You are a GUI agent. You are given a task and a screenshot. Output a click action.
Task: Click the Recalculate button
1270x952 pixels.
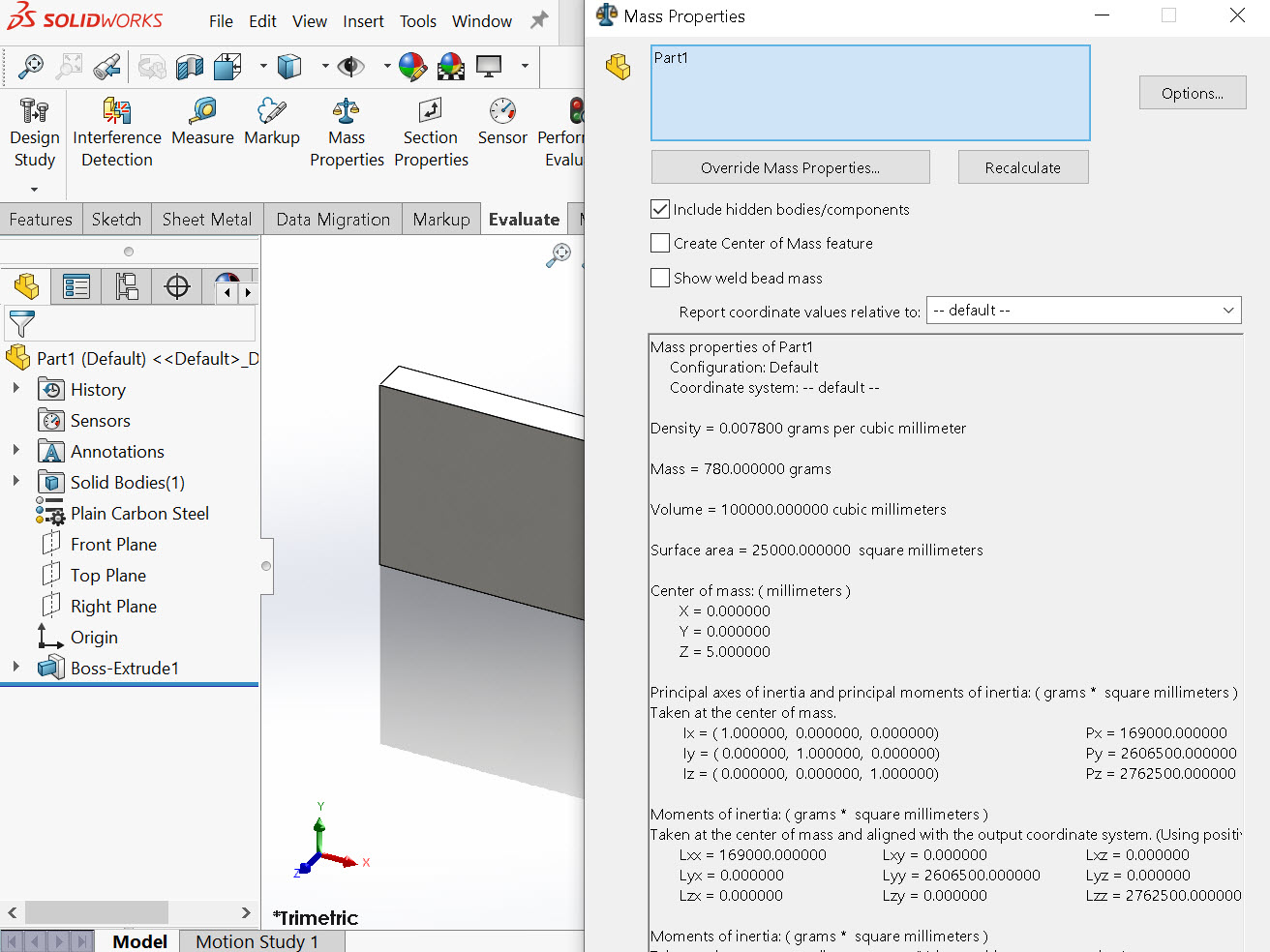tap(1022, 167)
